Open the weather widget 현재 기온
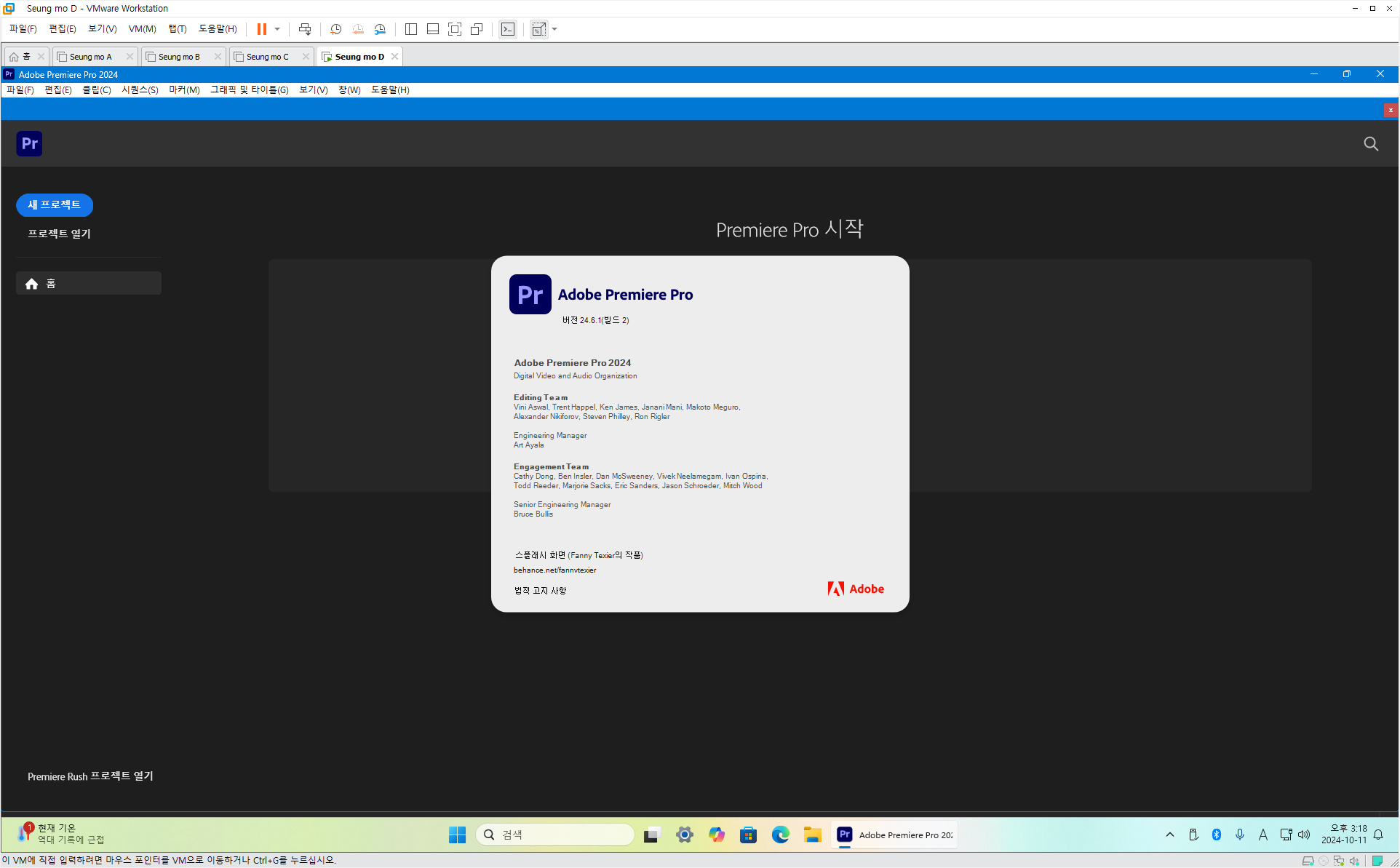Viewport: 1400px width, 868px height. point(61,834)
